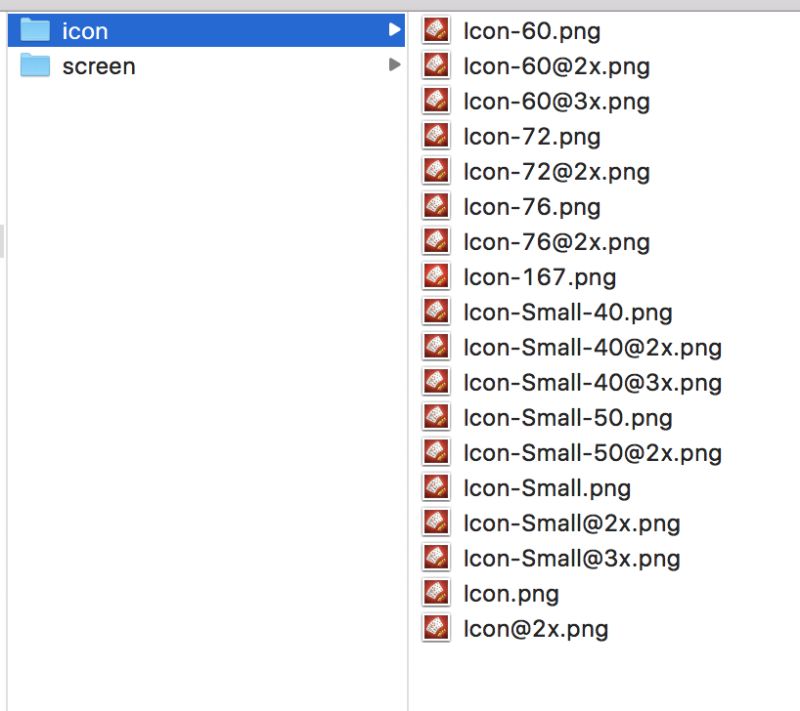This screenshot has height=711, width=800.
Task: Click the Icon.png file icon
Action: click(435, 593)
